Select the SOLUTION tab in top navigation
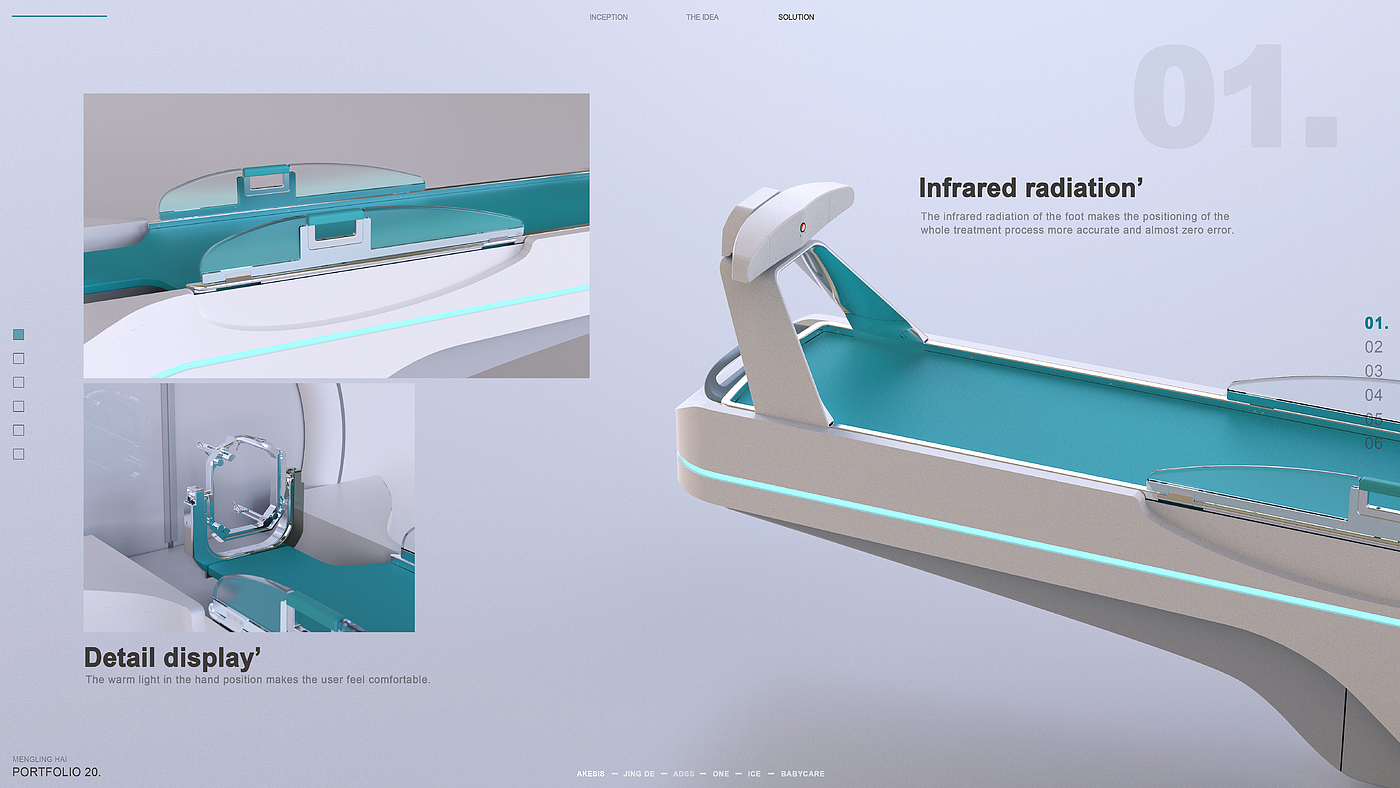1400x788 pixels. tap(796, 17)
